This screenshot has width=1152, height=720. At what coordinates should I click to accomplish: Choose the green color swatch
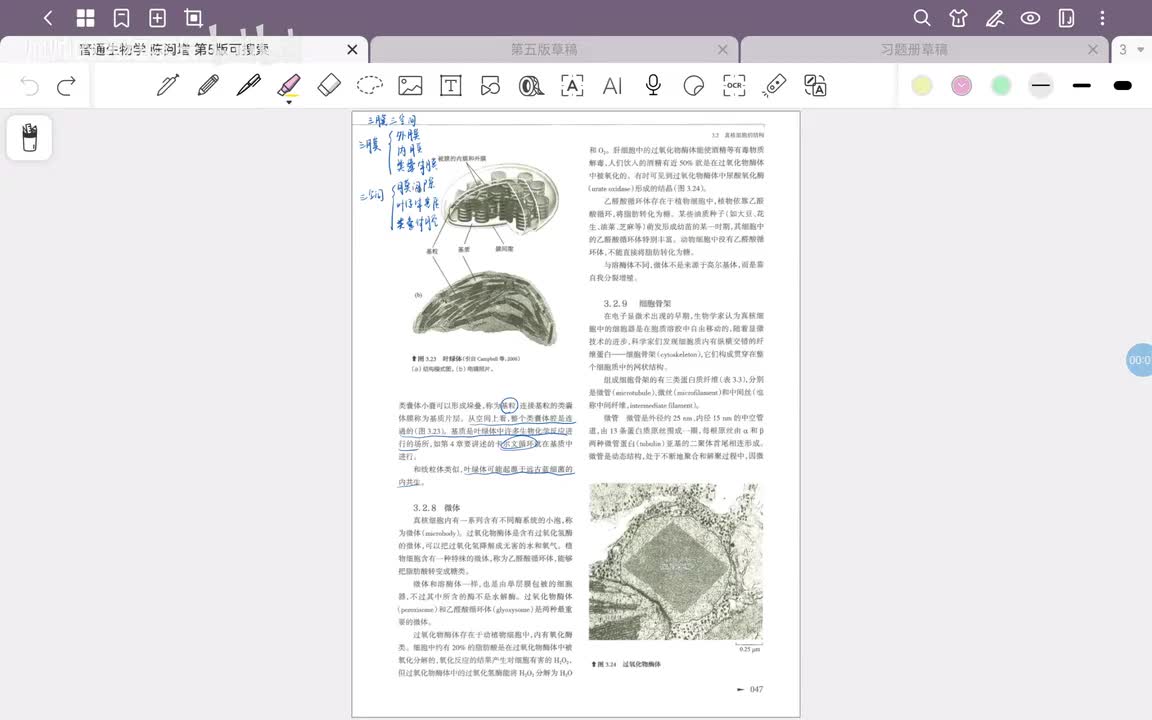1001,85
